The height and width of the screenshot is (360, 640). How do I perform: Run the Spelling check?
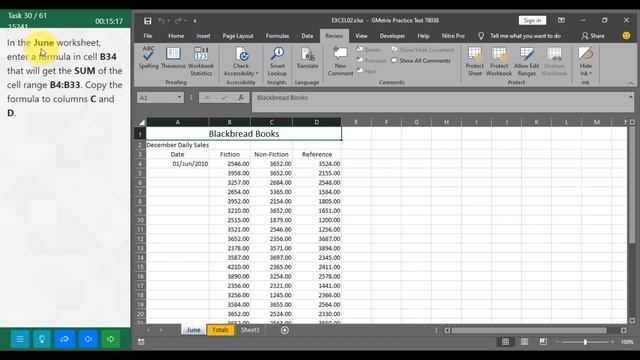pyautogui.click(x=149, y=57)
